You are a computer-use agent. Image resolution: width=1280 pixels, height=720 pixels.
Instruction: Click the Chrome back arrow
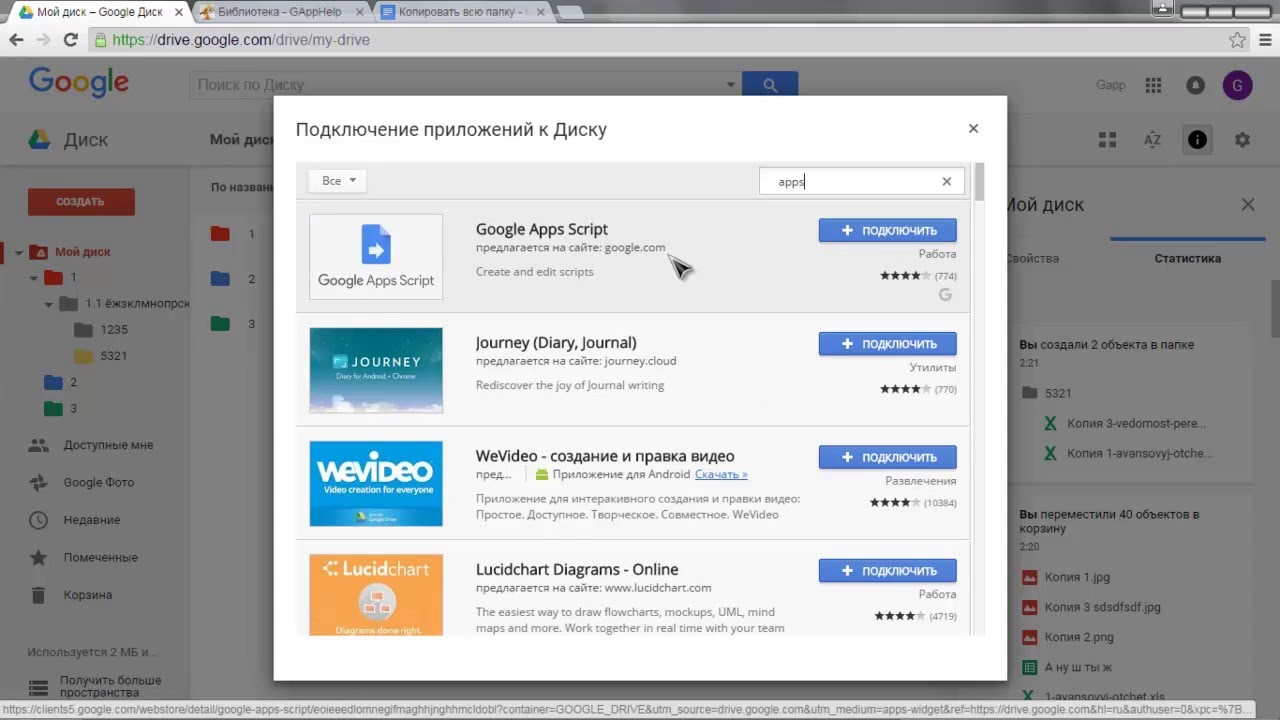(16, 40)
